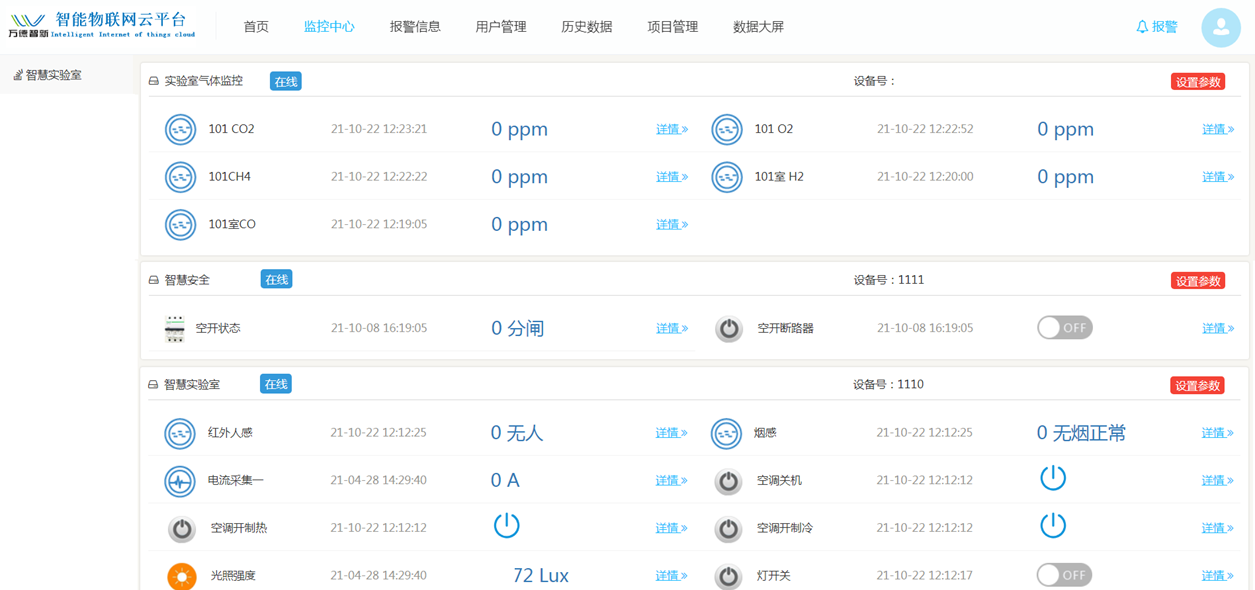Image resolution: width=1255 pixels, height=590 pixels.
Task: Click the 电流采集一 current waveform icon
Action: pyautogui.click(x=180, y=481)
